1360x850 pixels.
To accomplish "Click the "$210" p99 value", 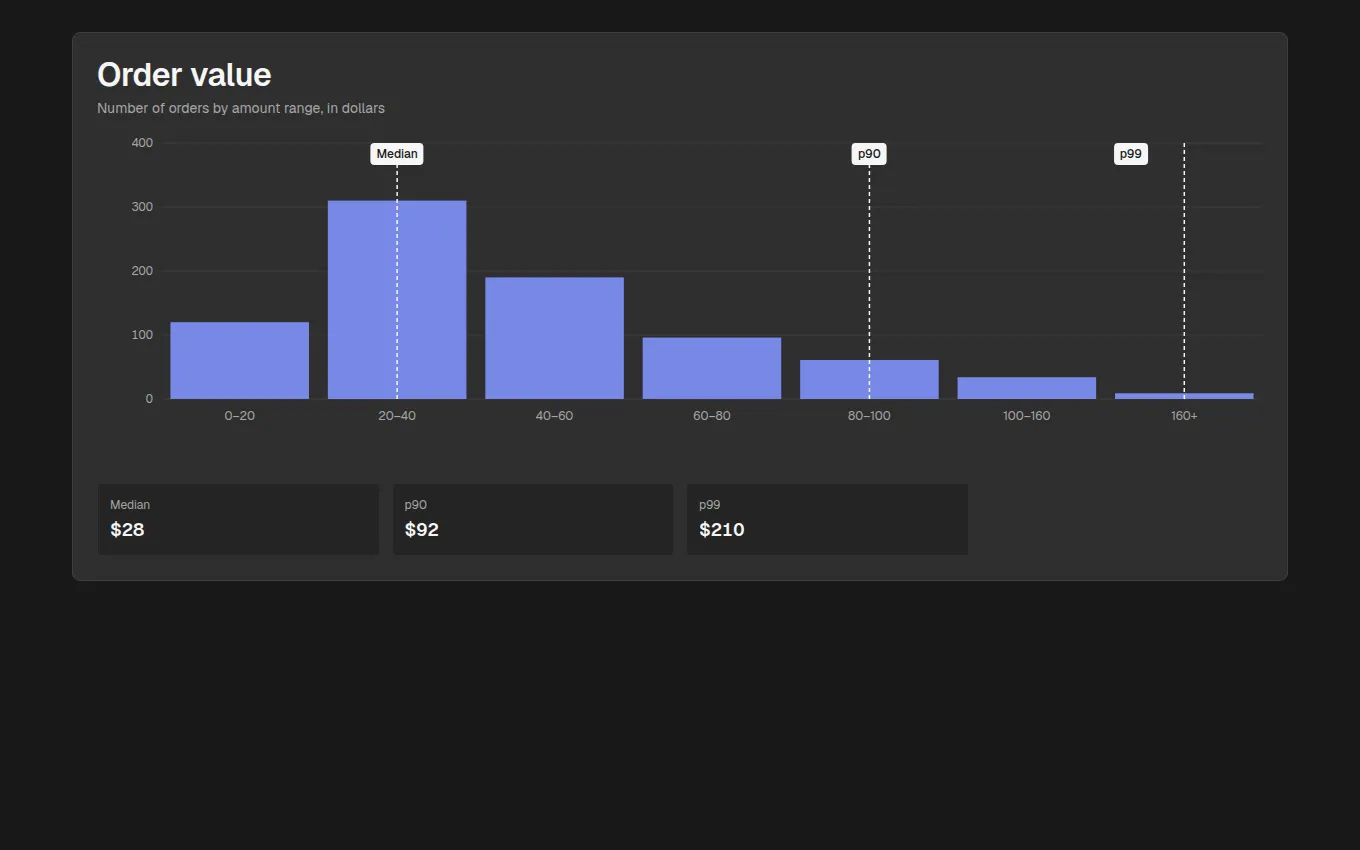I will [x=722, y=530].
